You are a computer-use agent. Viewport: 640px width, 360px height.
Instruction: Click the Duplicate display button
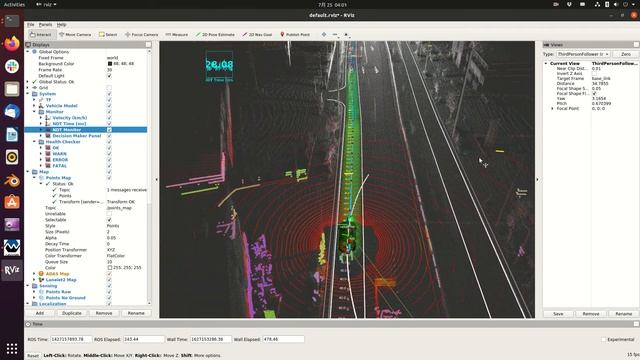tap(72, 313)
